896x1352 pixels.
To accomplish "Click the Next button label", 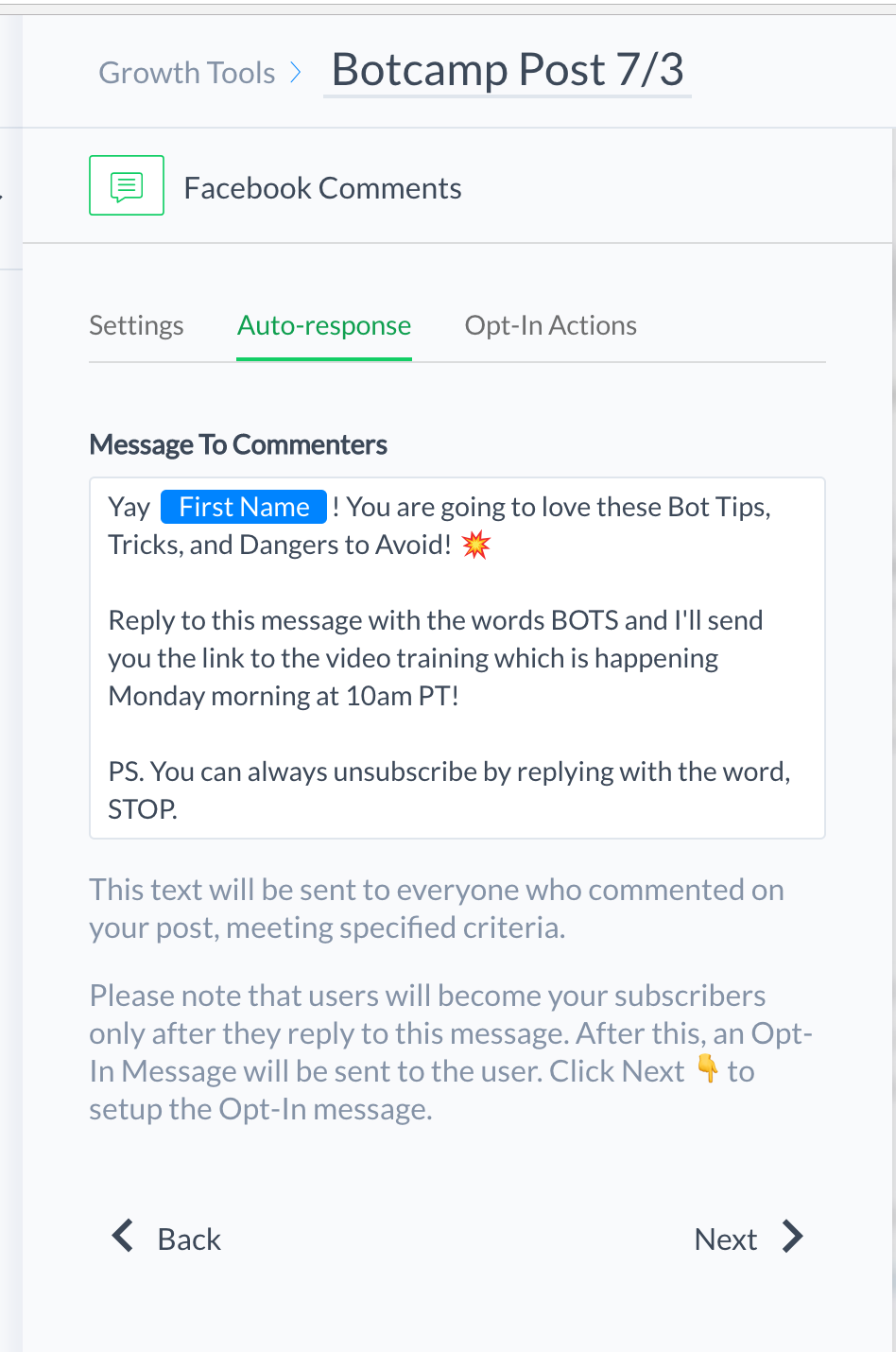I will click(x=726, y=1239).
